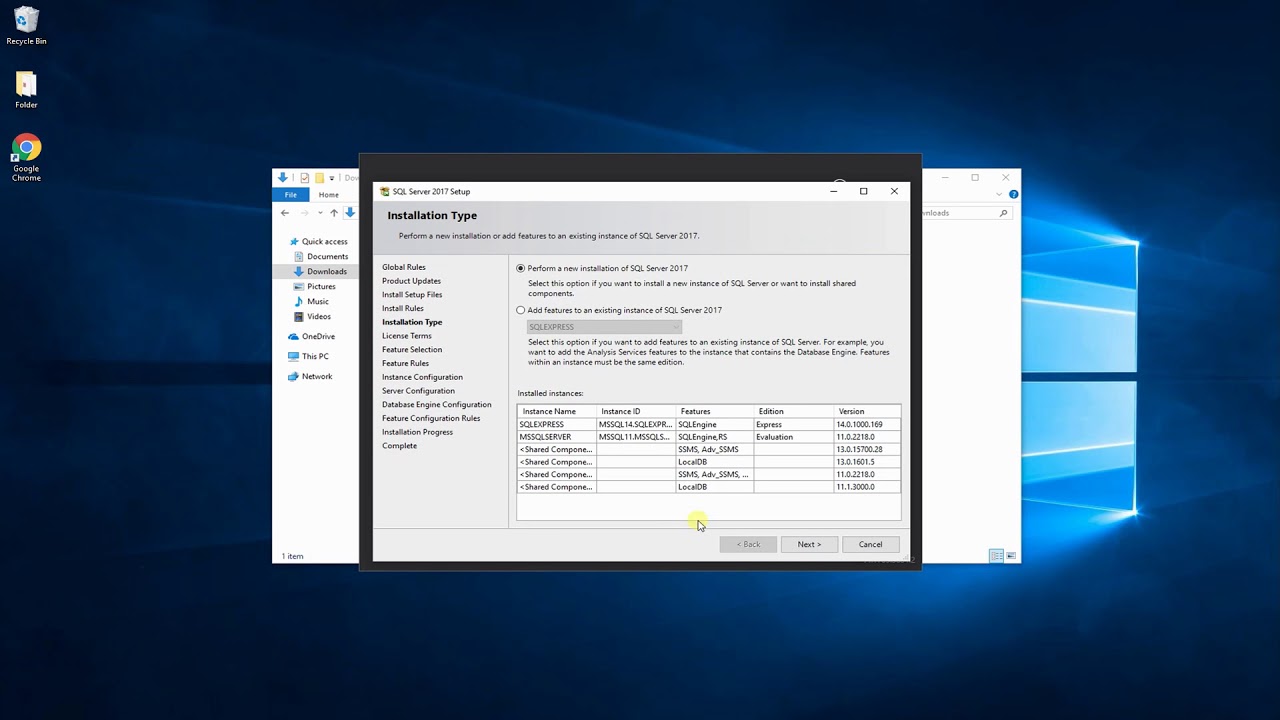The width and height of the screenshot is (1280, 720).
Task: Click the version 13.0.15700.28 cell
Action: coord(867,449)
